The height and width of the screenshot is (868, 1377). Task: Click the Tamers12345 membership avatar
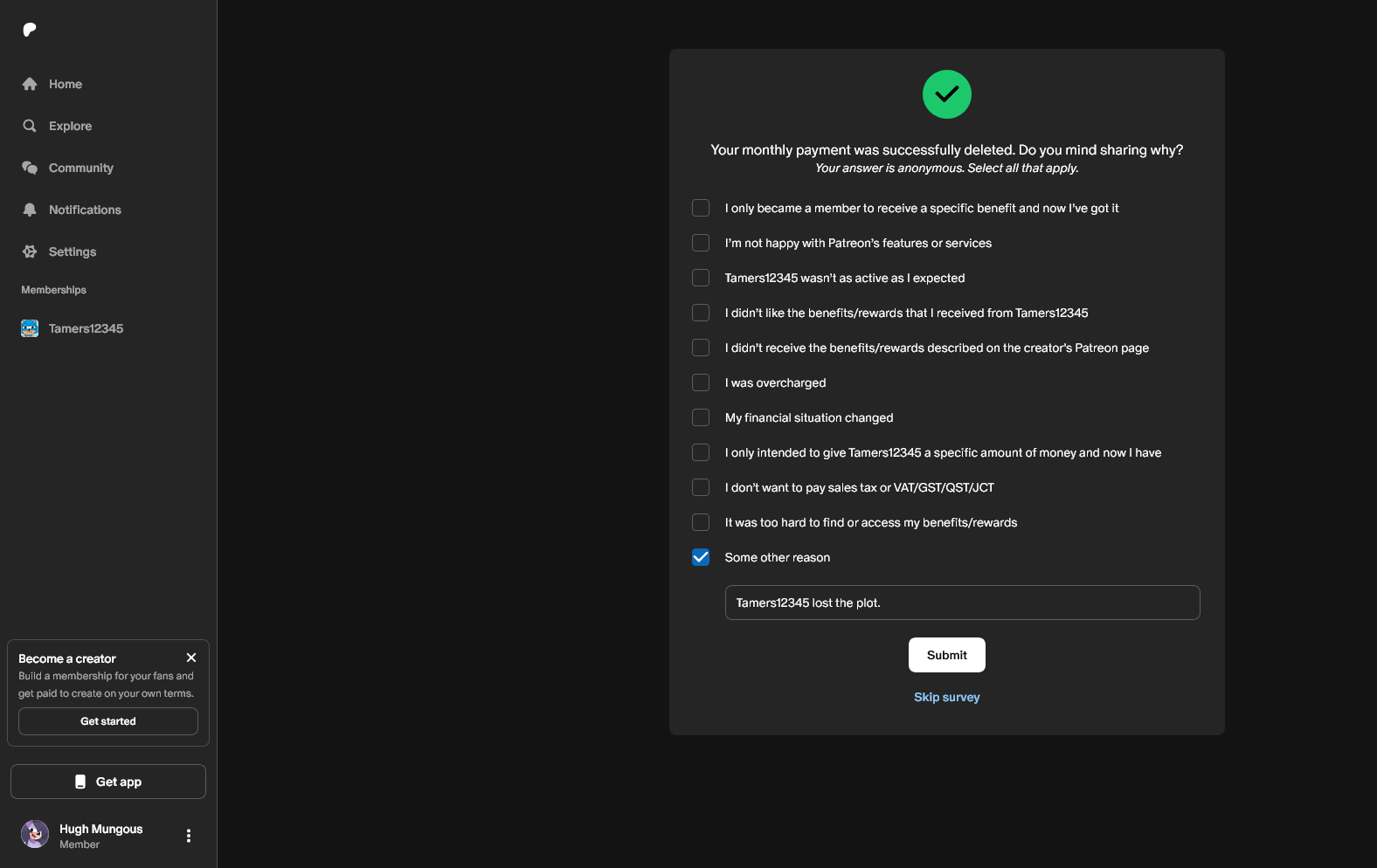[x=30, y=328]
